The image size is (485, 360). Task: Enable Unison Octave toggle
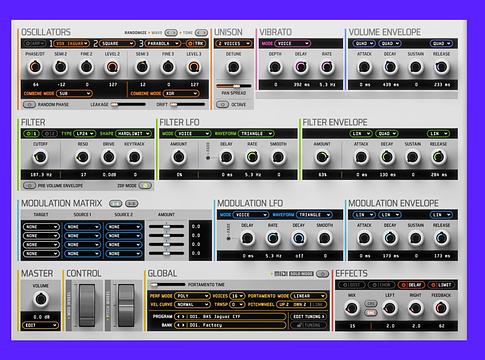click(x=222, y=105)
